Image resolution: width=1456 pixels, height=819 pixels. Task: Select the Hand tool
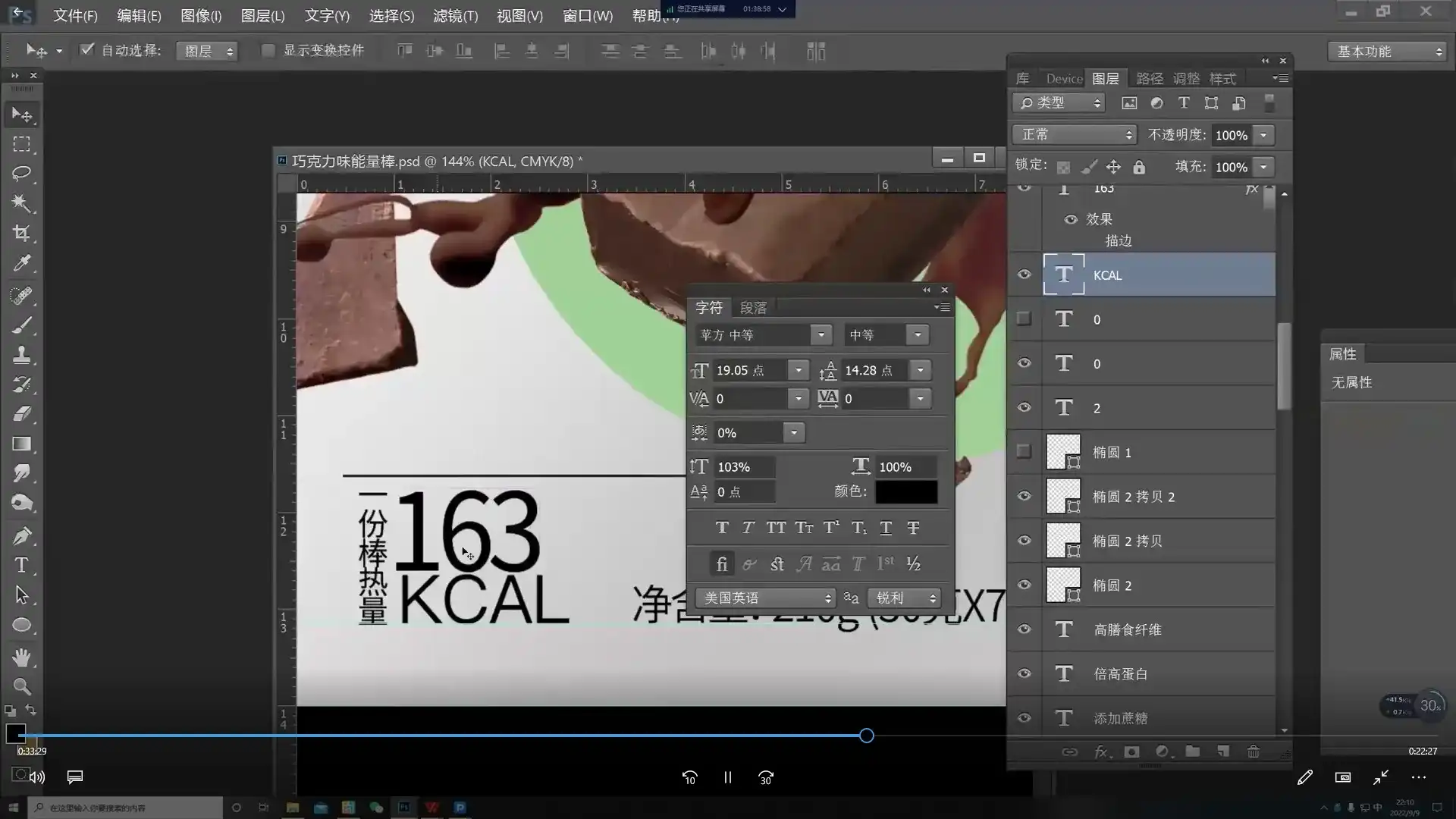click(x=21, y=656)
